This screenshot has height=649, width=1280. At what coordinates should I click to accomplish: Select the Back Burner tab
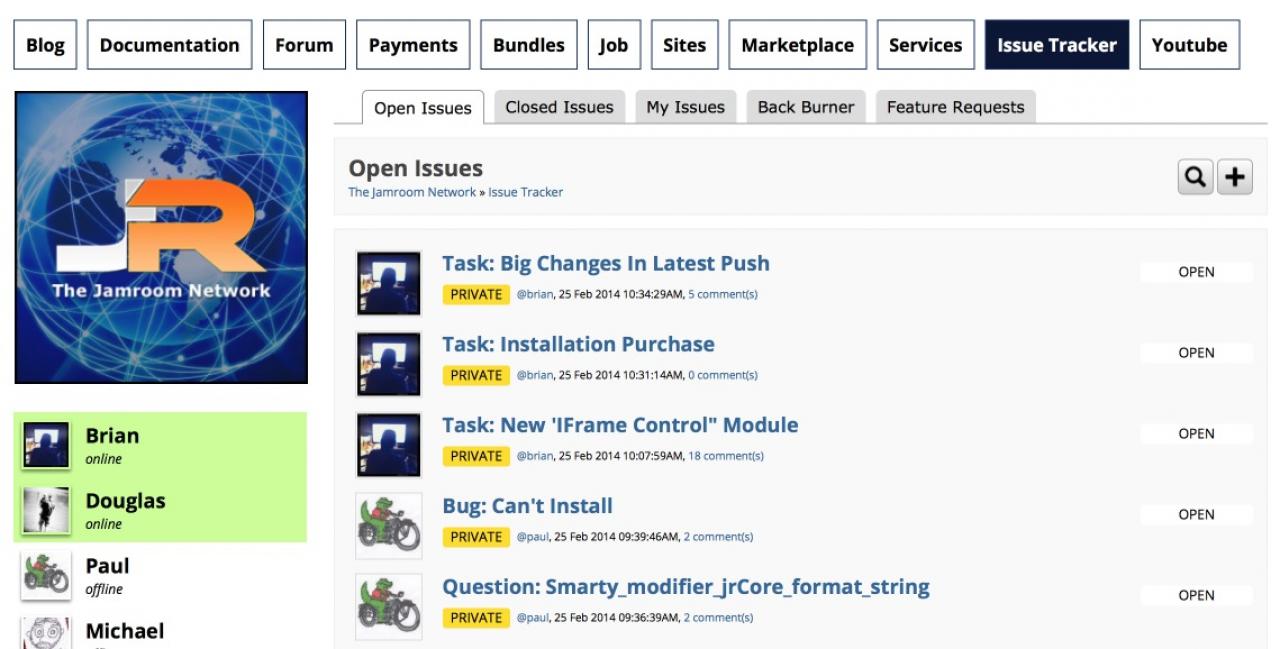coord(806,107)
